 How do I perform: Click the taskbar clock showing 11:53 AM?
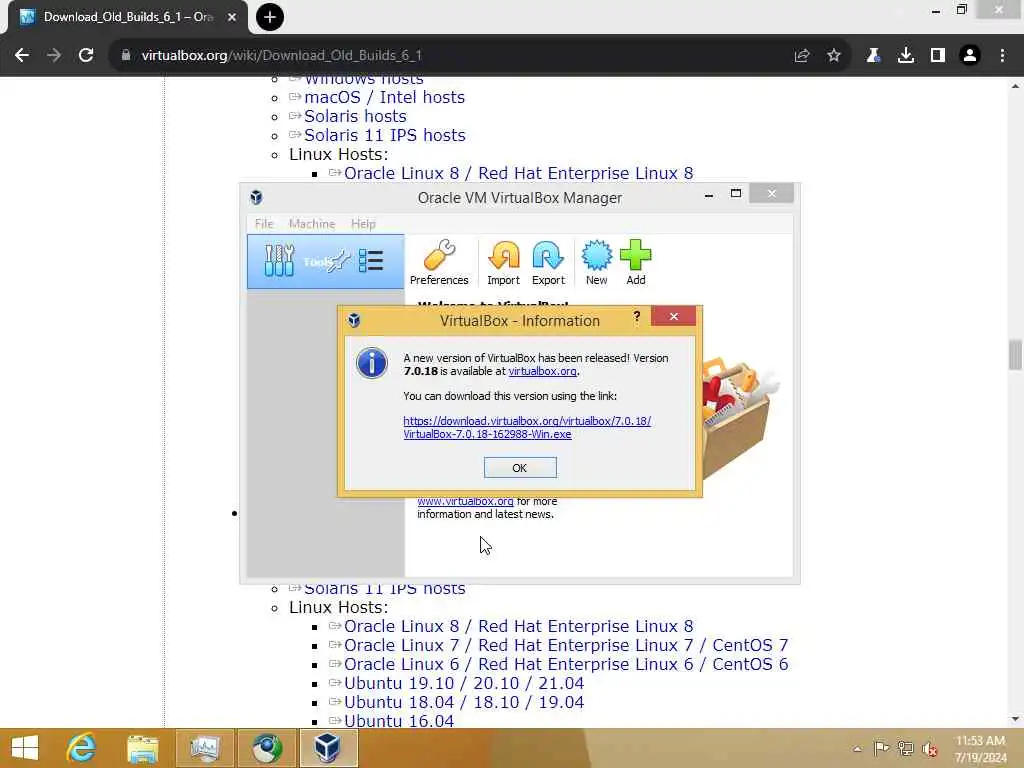coord(980,749)
